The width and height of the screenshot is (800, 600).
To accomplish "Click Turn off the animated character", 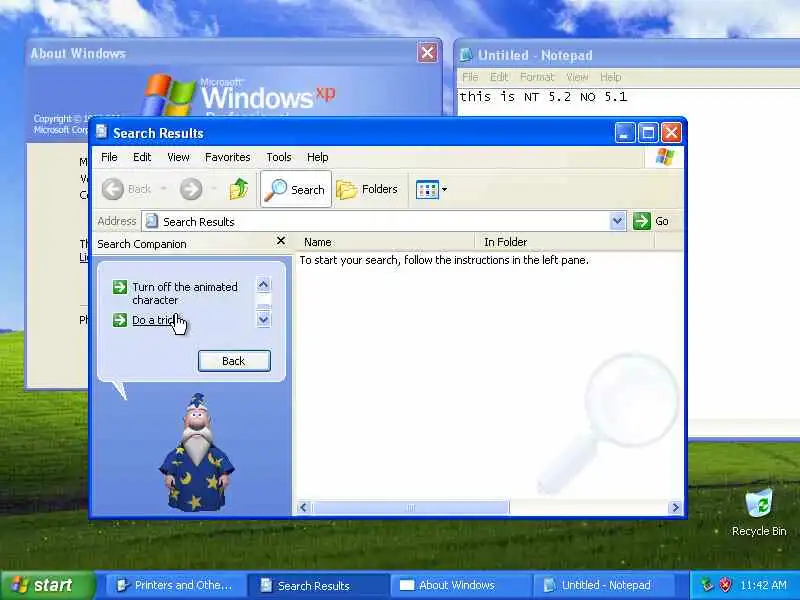I will (x=185, y=293).
